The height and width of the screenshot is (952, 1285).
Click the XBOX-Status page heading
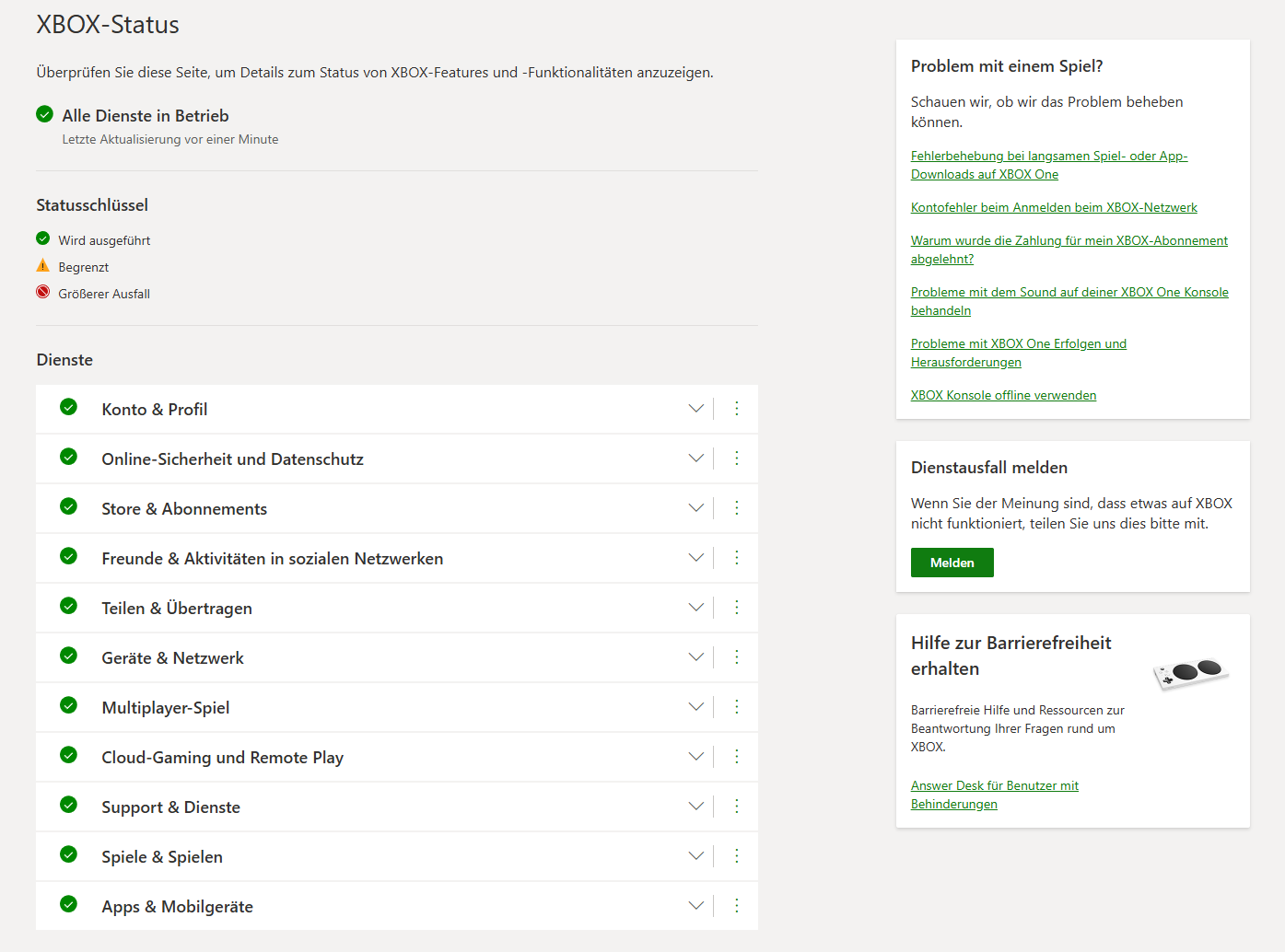point(108,24)
